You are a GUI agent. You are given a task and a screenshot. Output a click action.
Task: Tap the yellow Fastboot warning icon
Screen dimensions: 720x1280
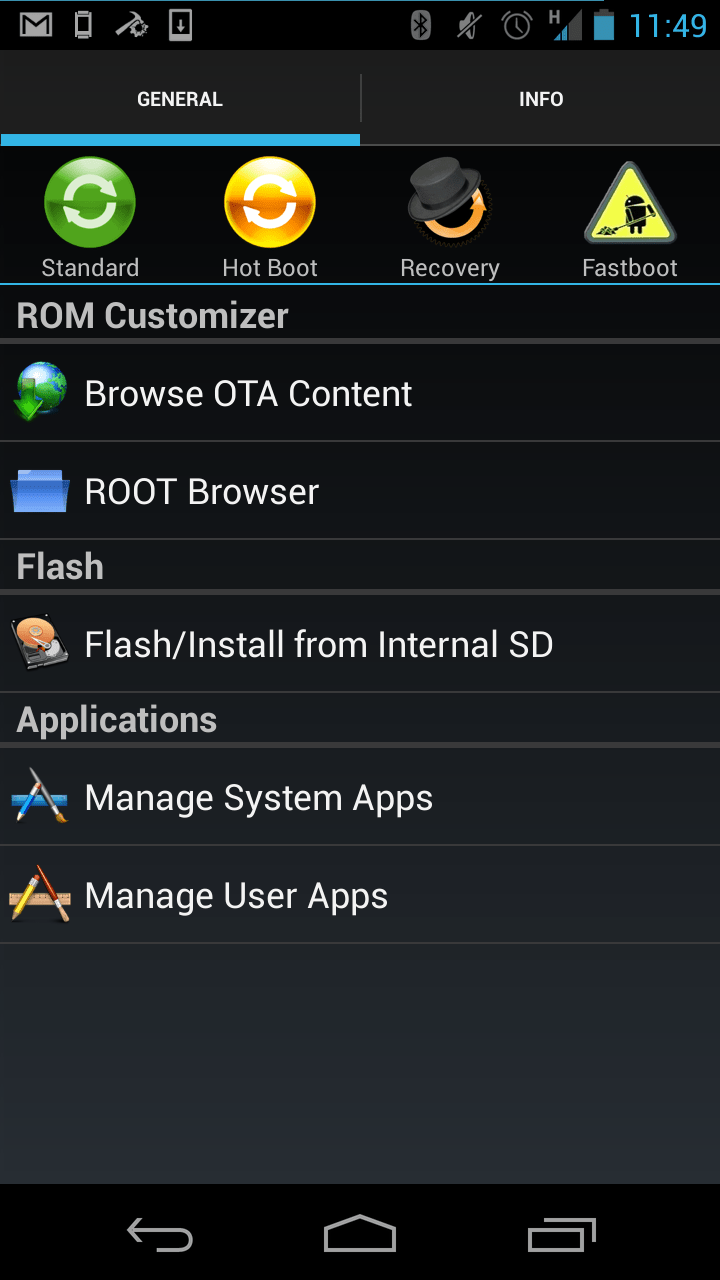coord(630,205)
